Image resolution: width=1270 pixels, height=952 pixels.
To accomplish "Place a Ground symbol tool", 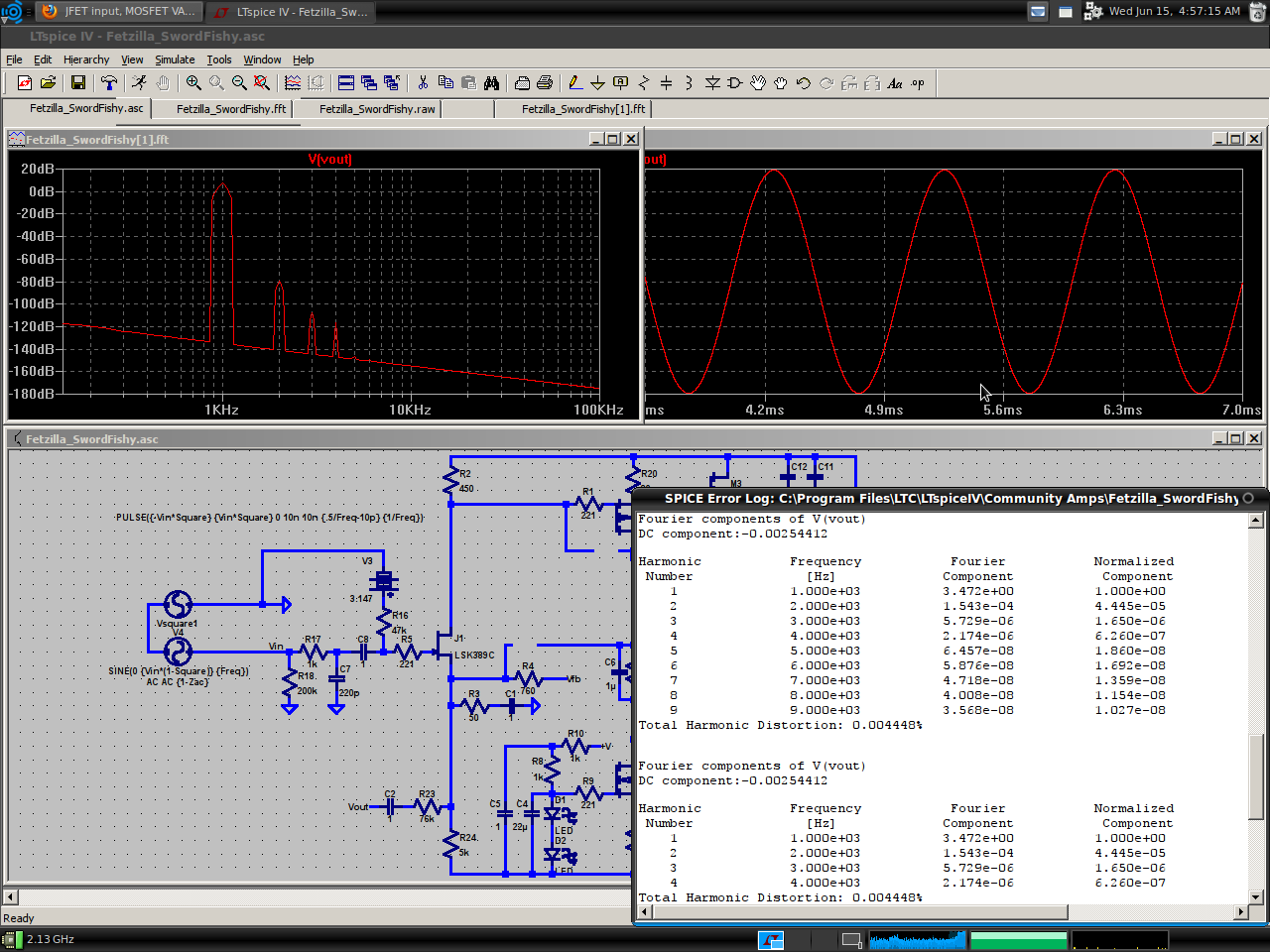I will pos(597,83).
